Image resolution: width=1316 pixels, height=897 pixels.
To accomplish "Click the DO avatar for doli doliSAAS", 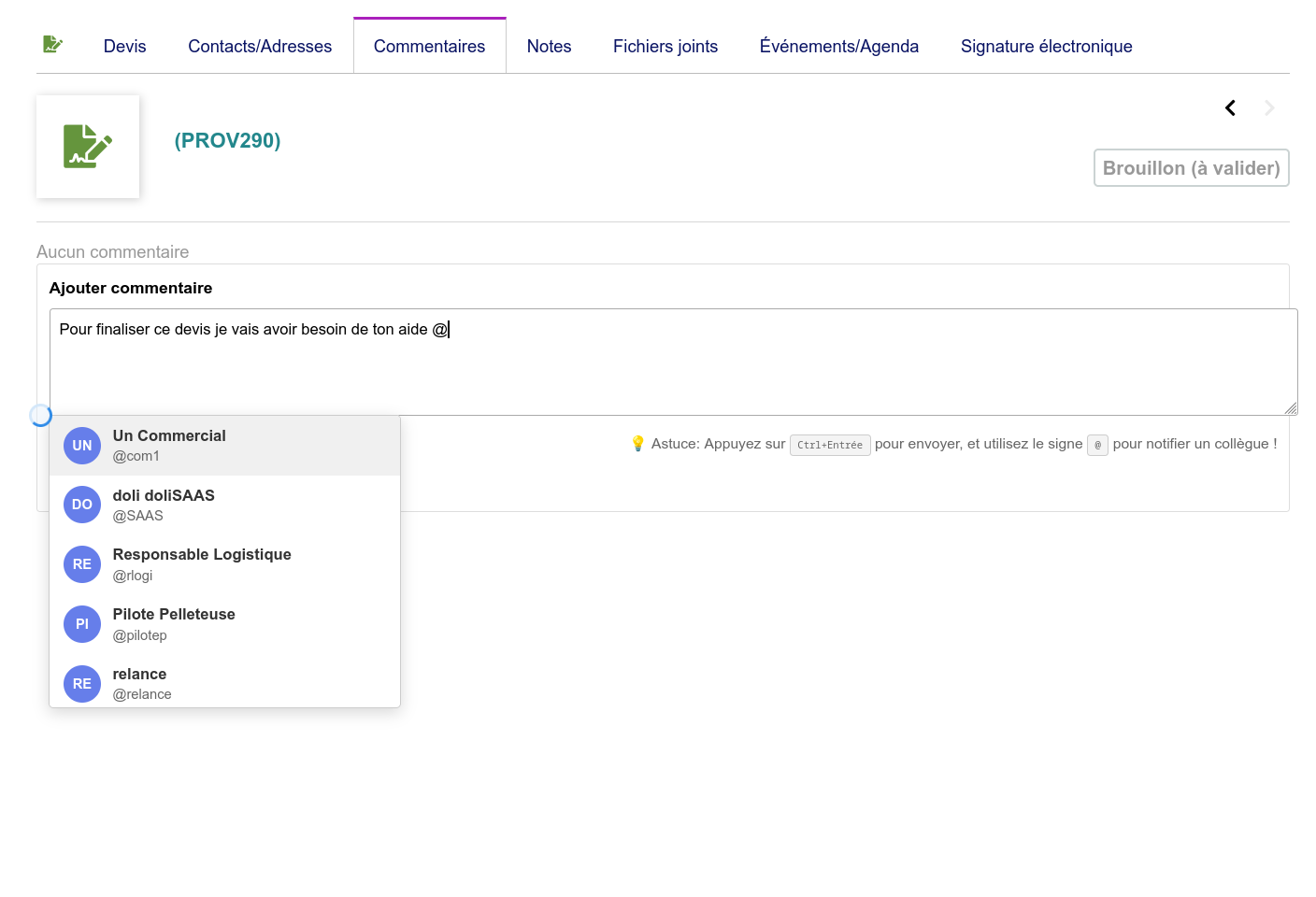I will (82, 505).
